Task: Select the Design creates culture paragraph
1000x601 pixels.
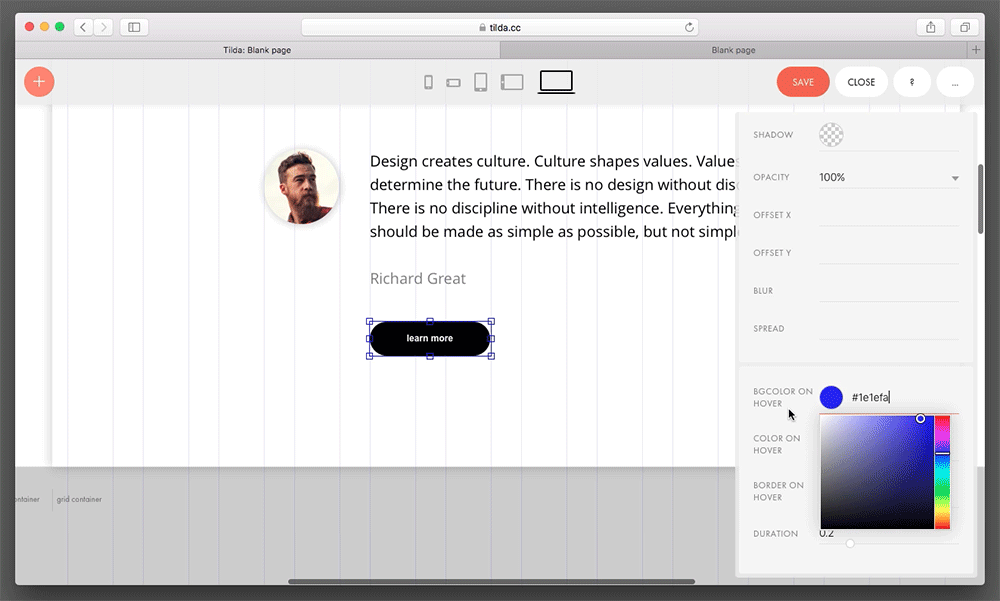Action: (x=554, y=196)
